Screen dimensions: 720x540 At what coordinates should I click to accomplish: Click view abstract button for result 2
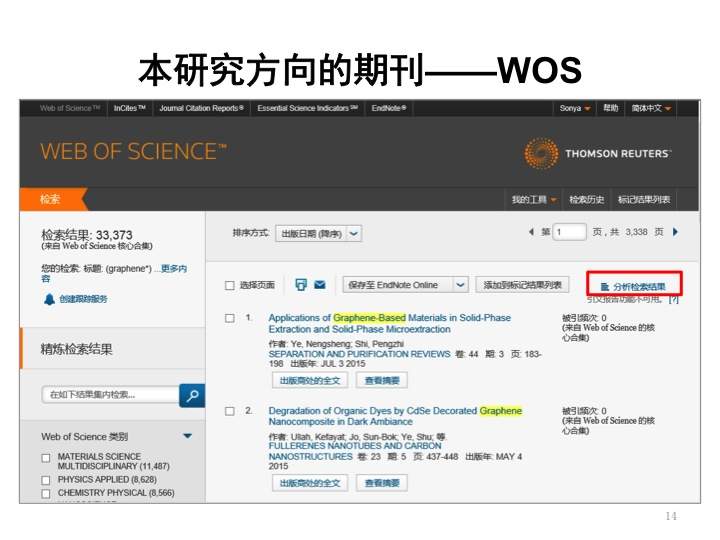coord(382,483)
